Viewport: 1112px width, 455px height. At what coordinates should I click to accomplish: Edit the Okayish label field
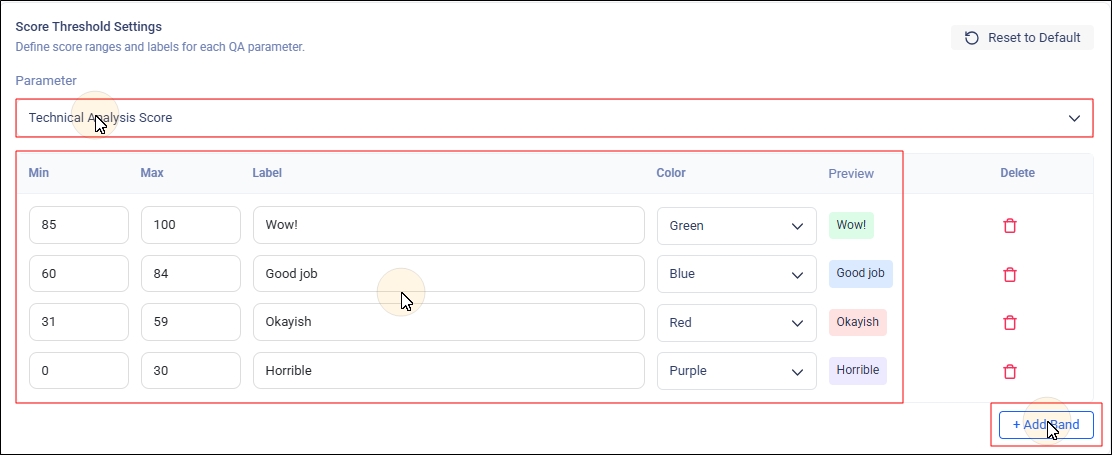(x=449, y=322)
